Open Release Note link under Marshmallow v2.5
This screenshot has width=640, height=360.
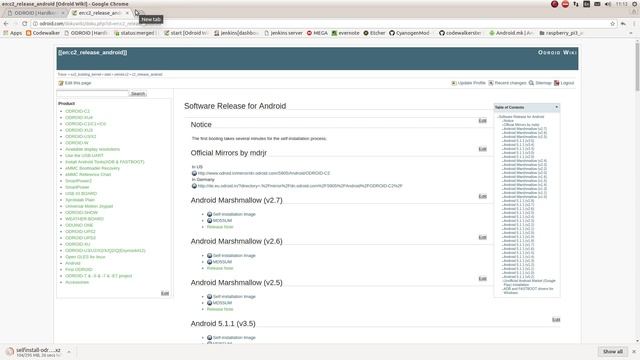(220, 309)
